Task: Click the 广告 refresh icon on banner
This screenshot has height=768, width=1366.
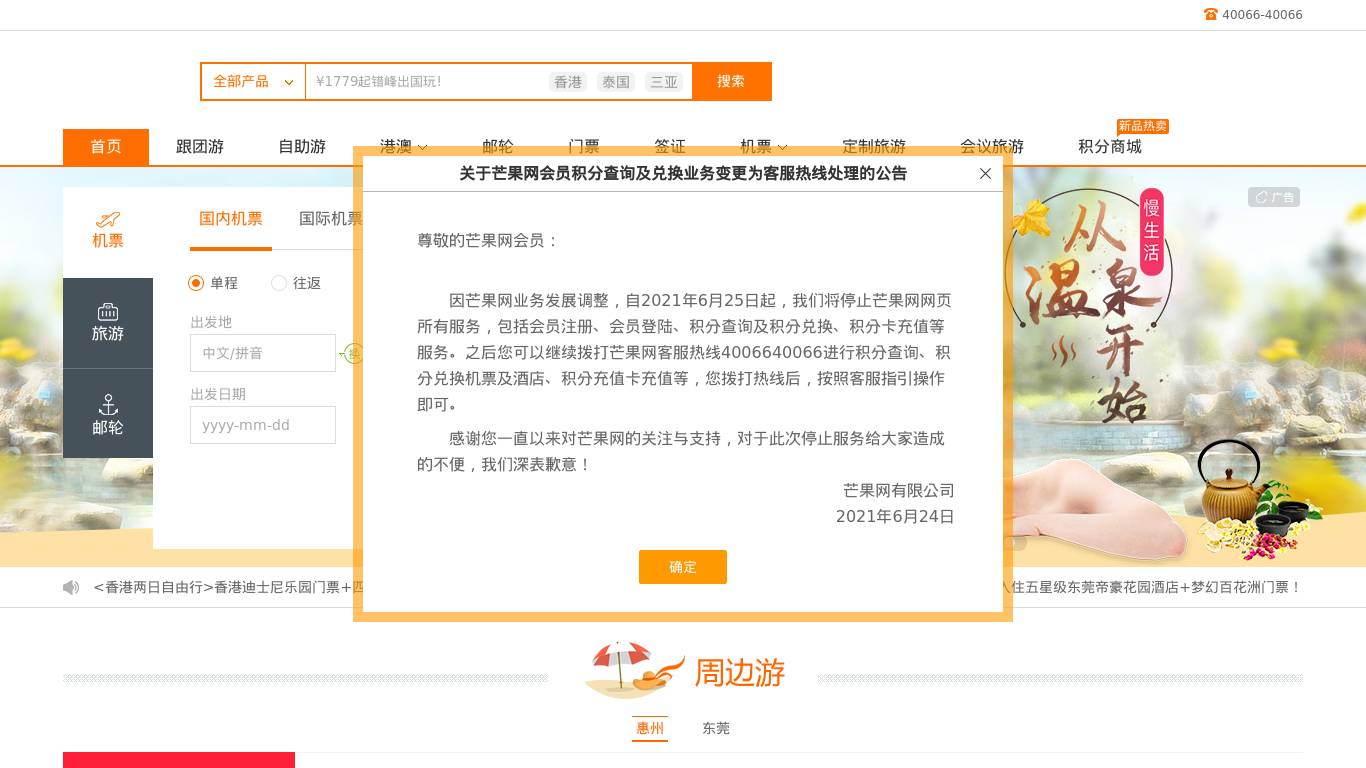Action: pyautogui.click(x=1262, y=197)
